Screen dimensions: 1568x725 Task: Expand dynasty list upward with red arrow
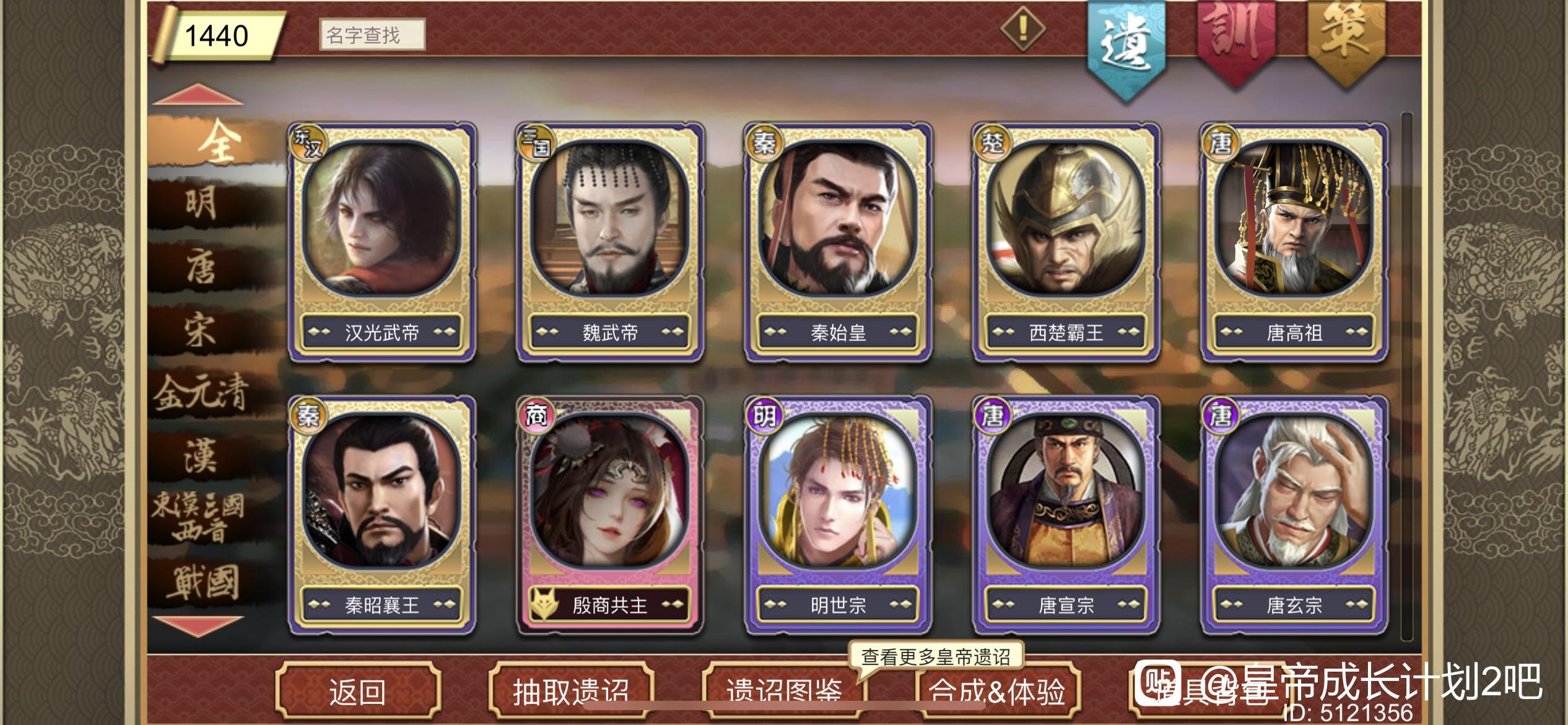pos(198,94)
